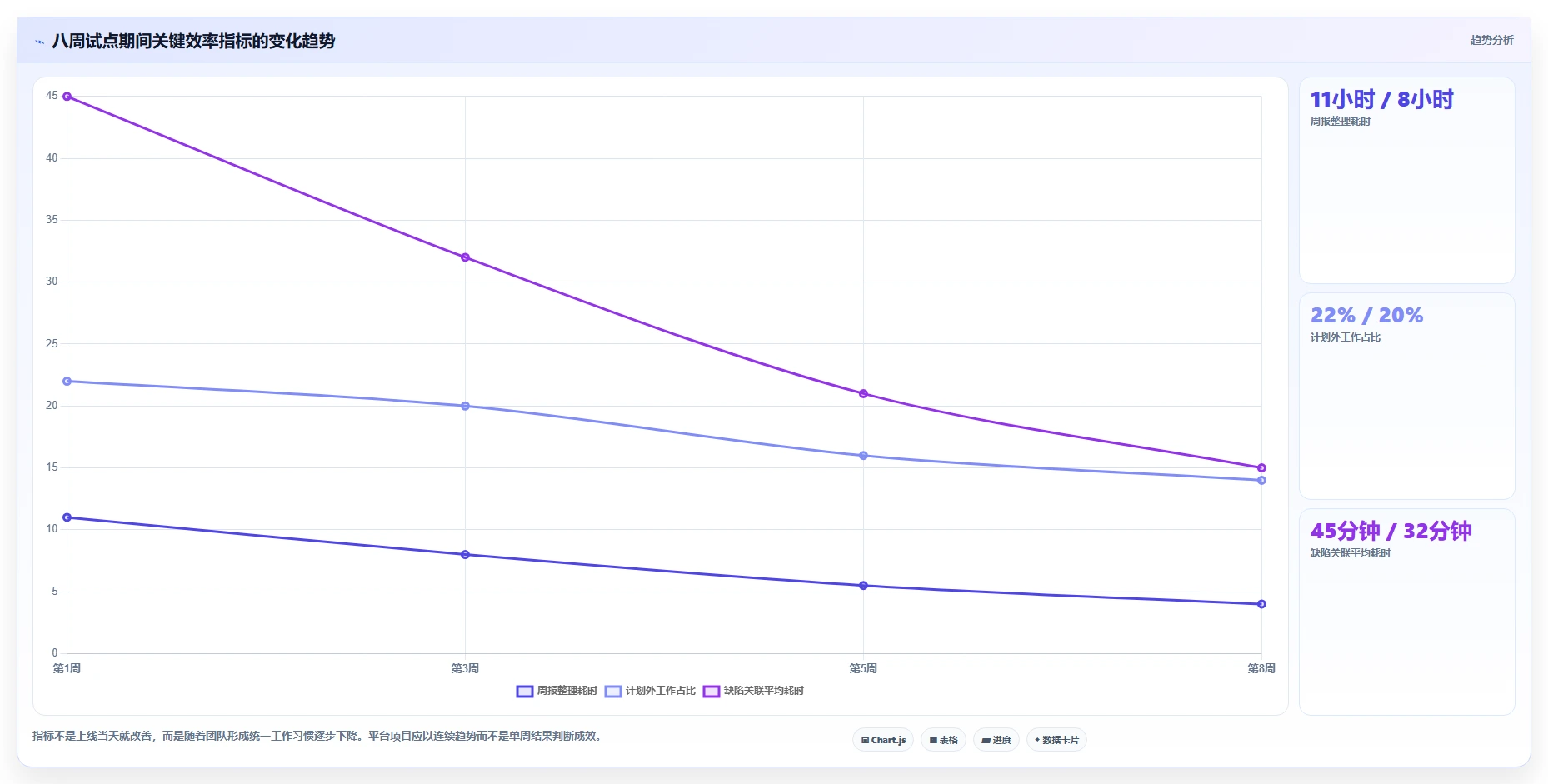Click the 32 data point at 第3周
The image size is (1548, 784).
pyautogui.click(x=465, y=257)
